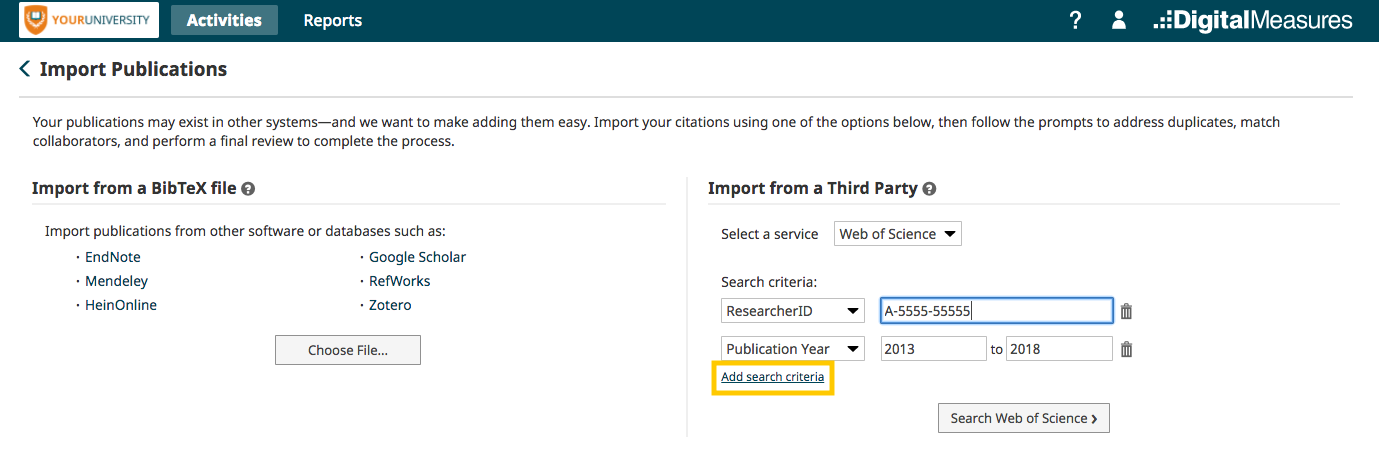Screen dimensions: 1379x474
Task: Delete the ResearcherID criteria with trash icon
Action: point(1126,311)
